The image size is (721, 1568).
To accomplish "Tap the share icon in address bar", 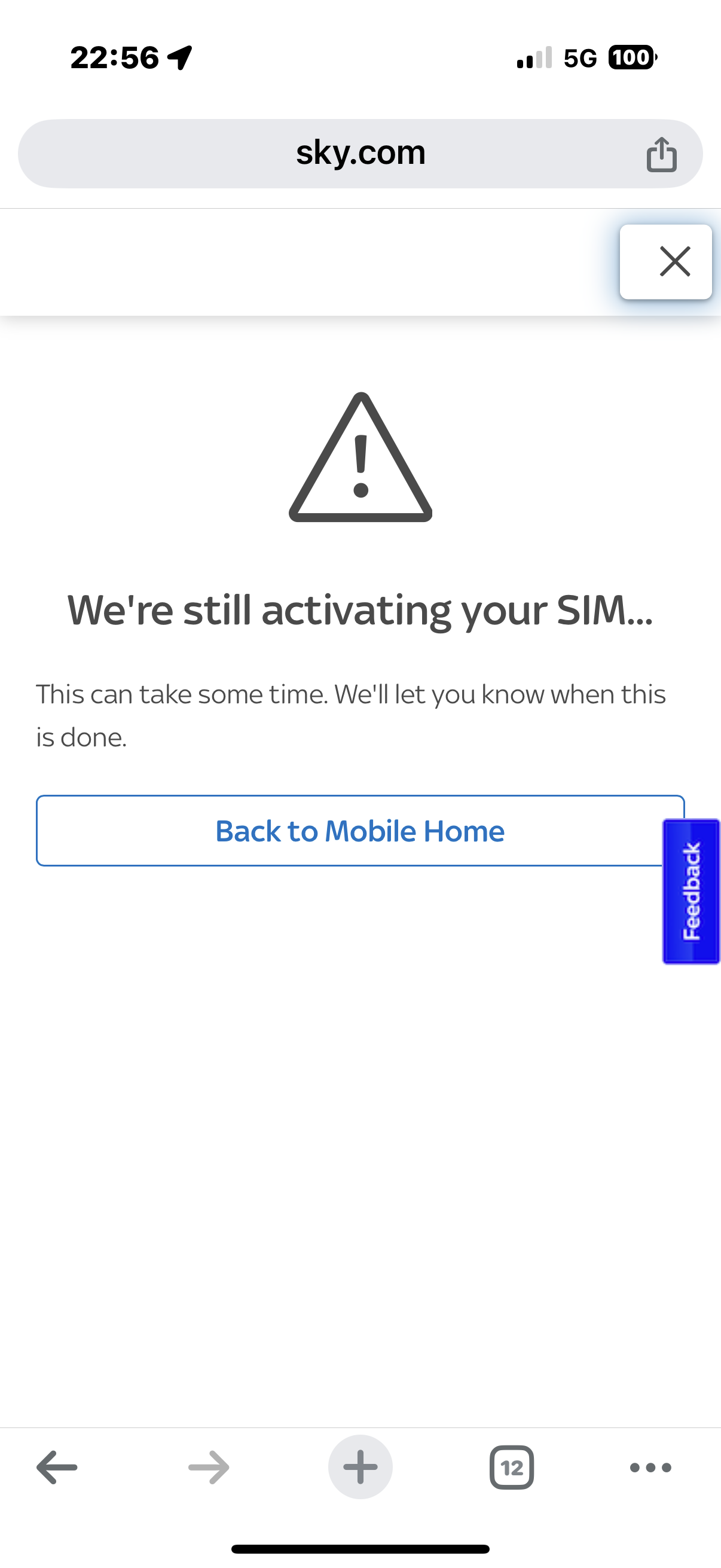I will 661,154.
